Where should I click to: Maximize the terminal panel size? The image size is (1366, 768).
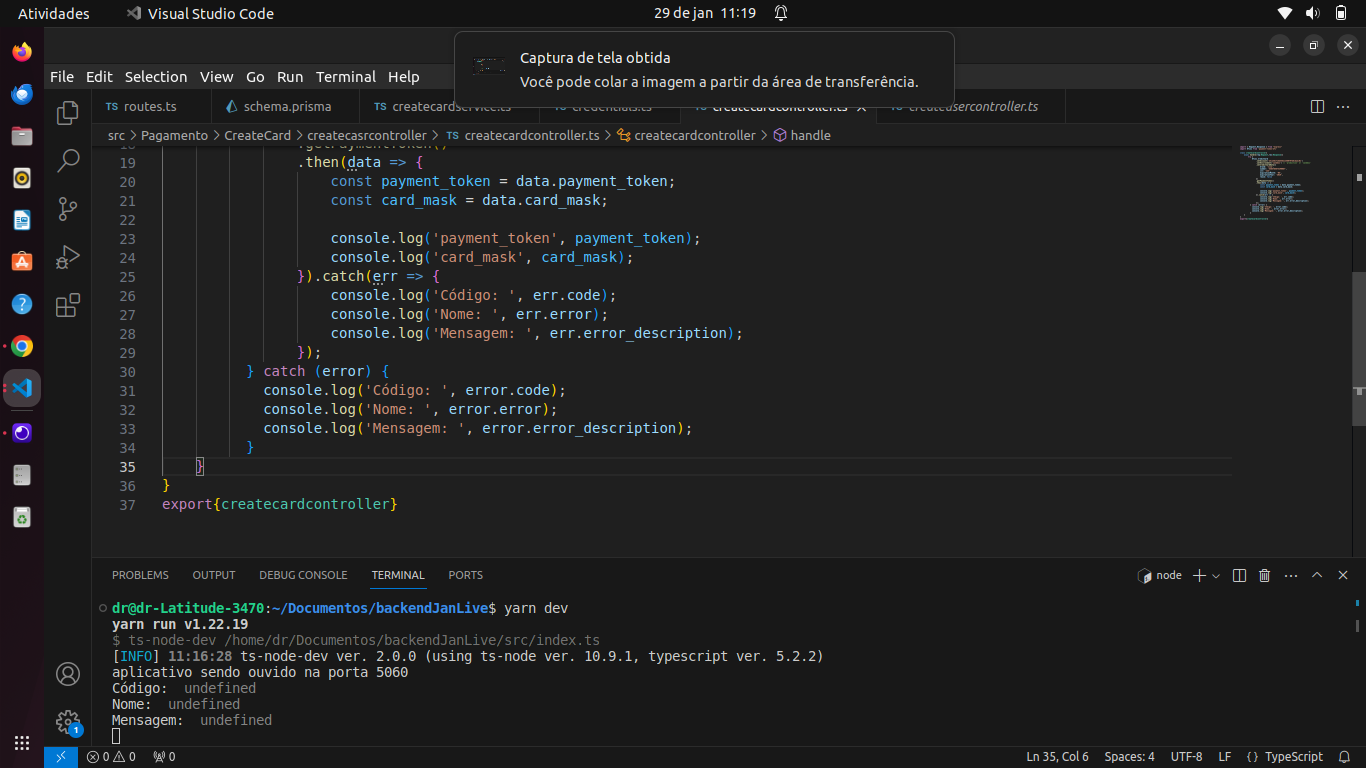1317,575
